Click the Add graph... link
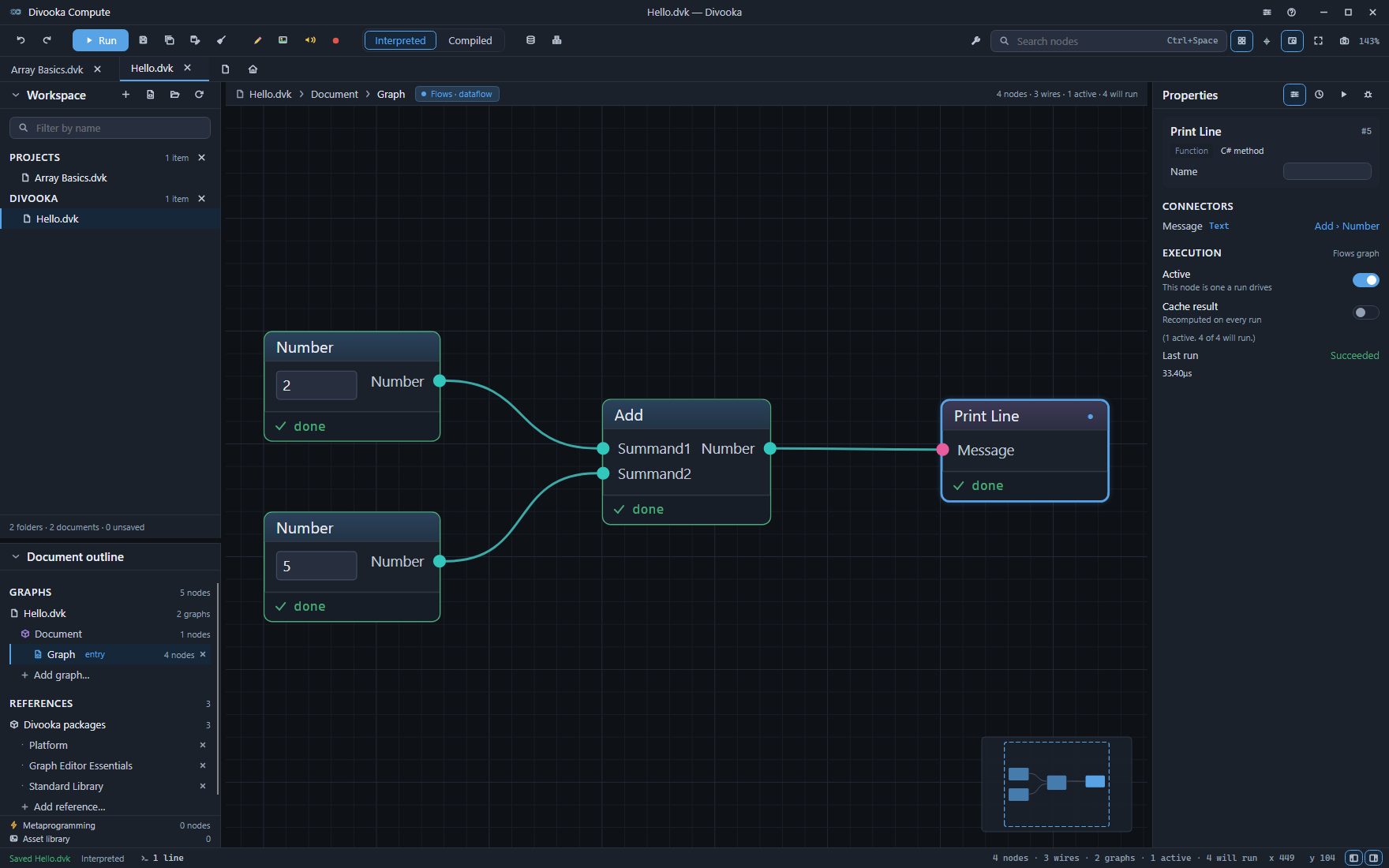1389x868 pixels. pos(62,675)
